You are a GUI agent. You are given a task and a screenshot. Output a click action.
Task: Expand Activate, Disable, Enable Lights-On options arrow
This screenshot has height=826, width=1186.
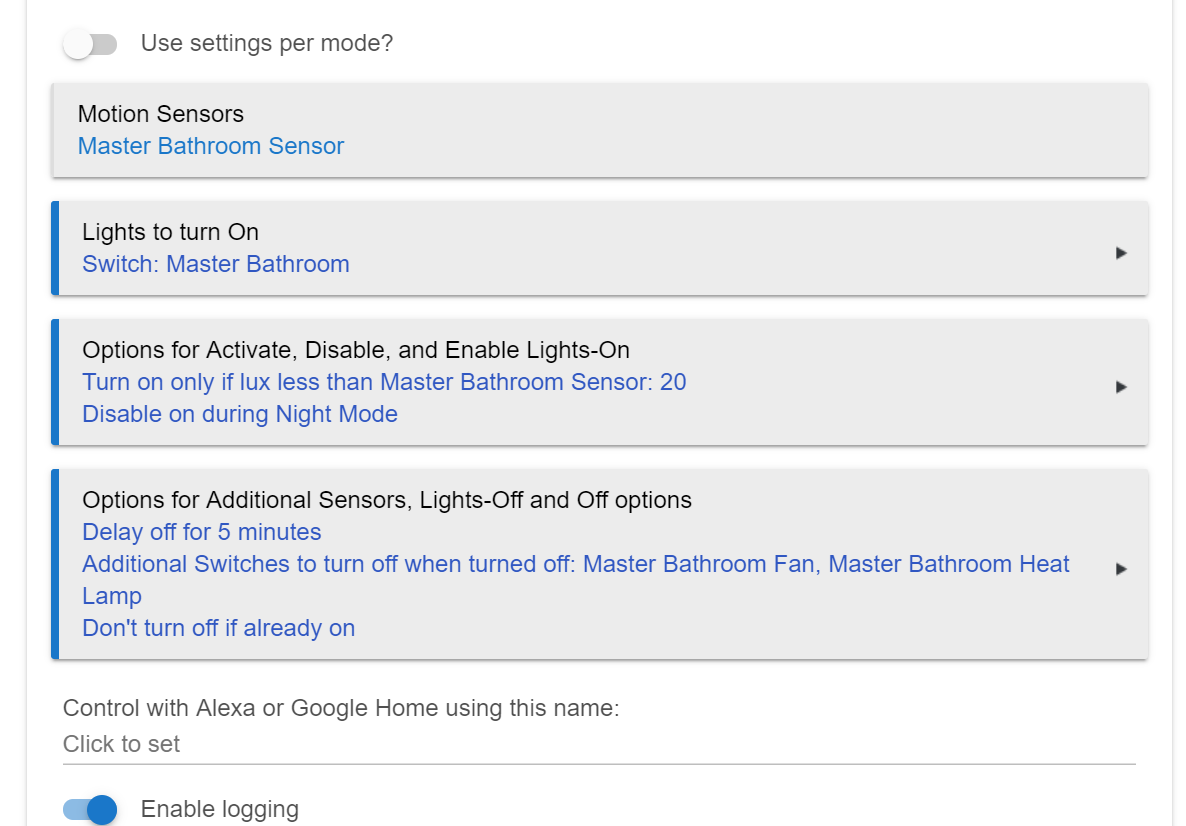[1121, 387]
